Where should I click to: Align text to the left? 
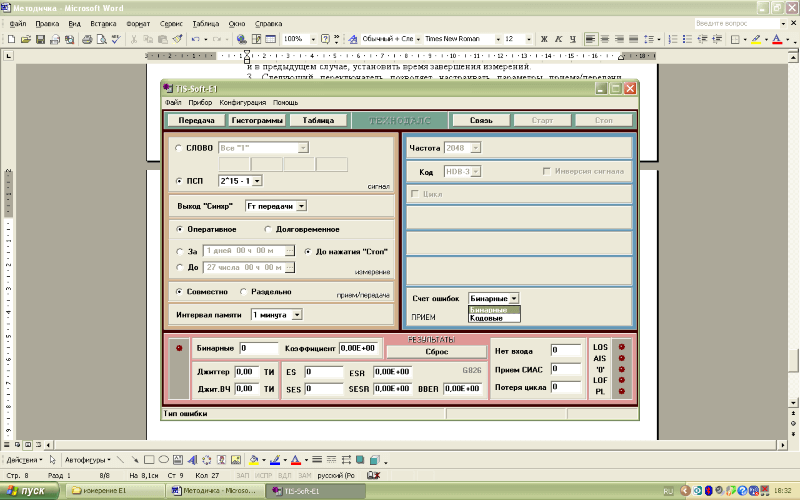pos(590,39)
